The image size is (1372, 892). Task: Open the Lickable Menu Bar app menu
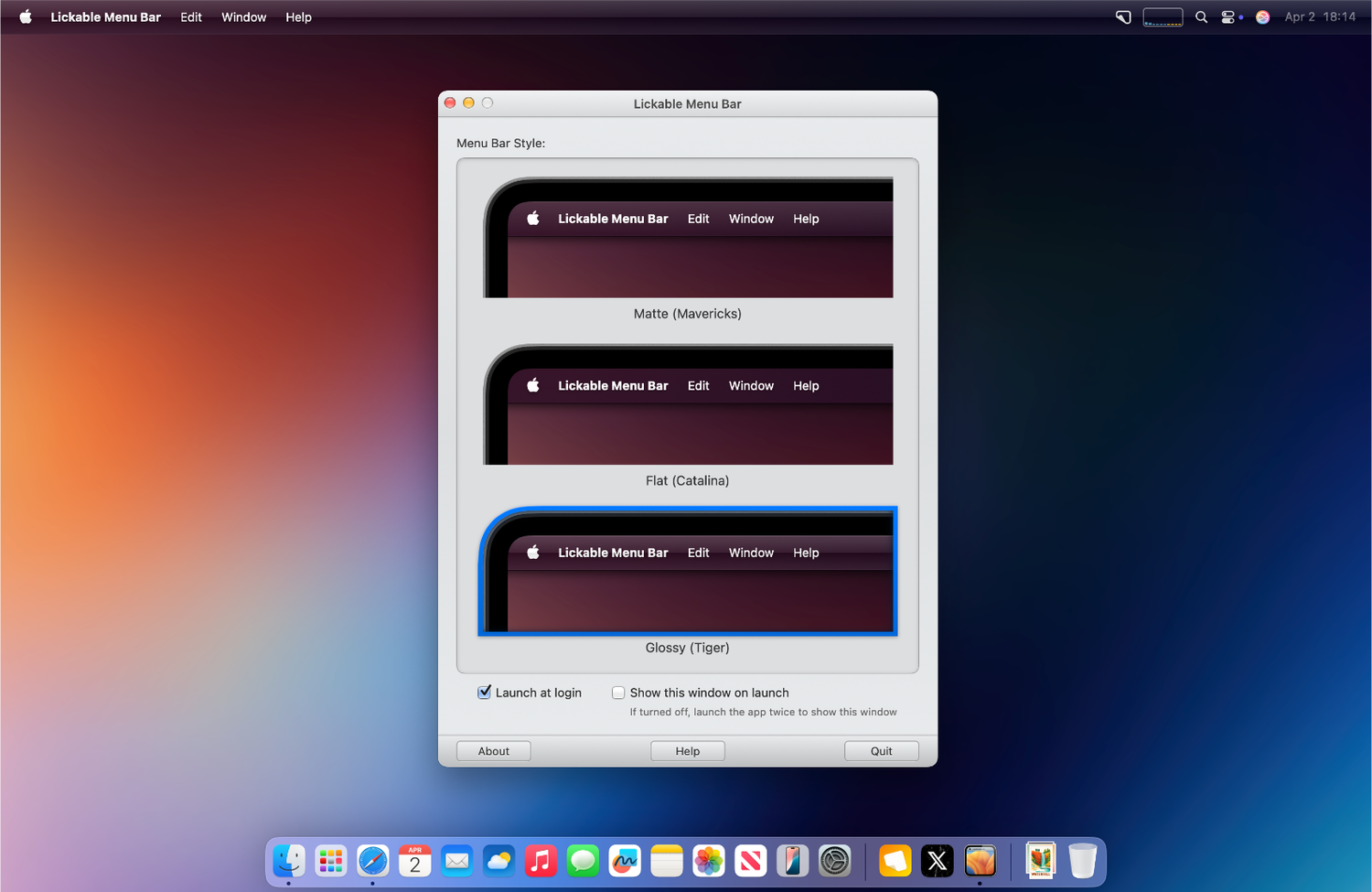click(x=105, y=16)
